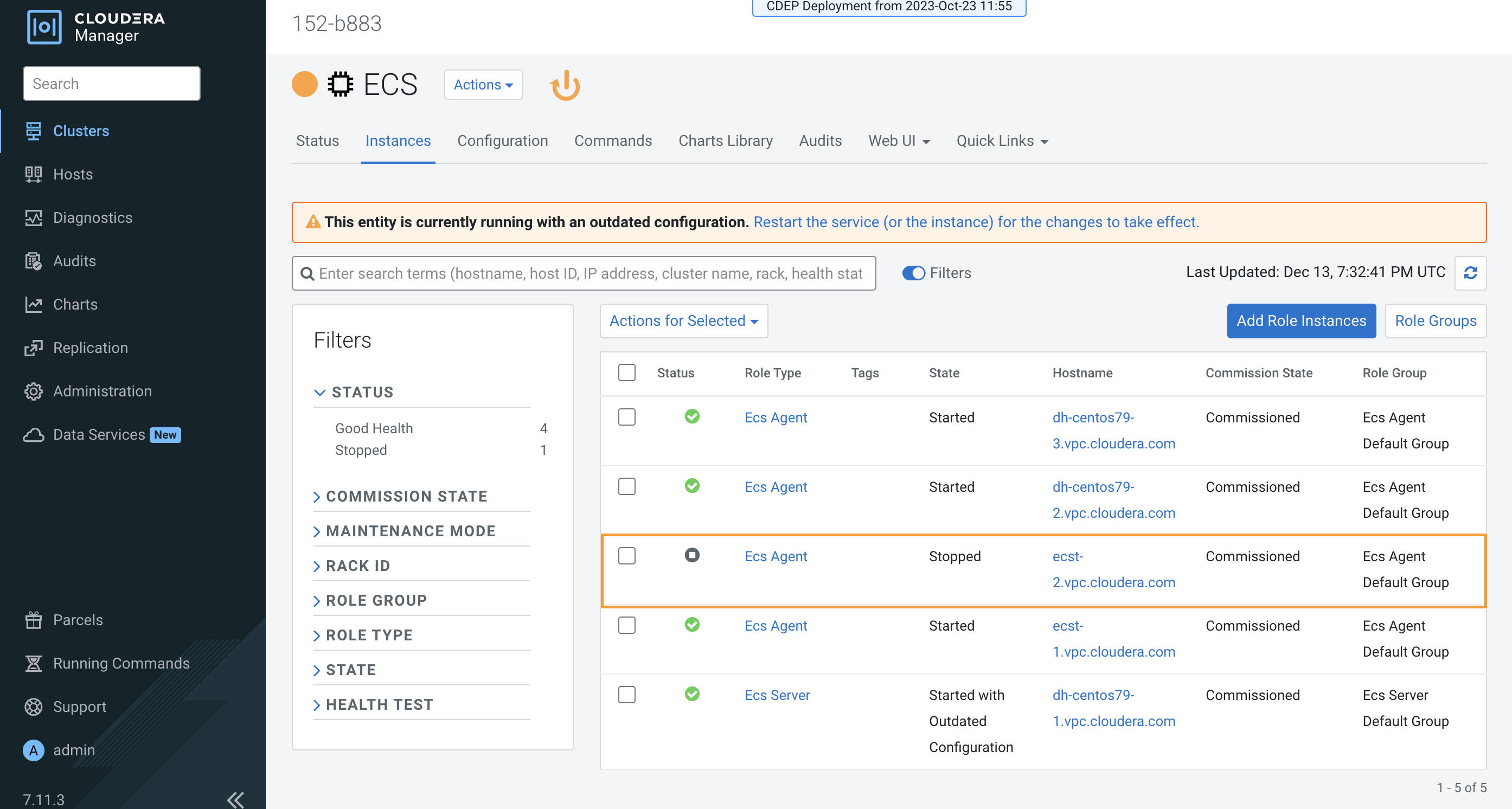This screenshot has width=1512, height=809.
Task: Select the stopped Ecs Agent row checkbox
Action: [x=626, y=556]
